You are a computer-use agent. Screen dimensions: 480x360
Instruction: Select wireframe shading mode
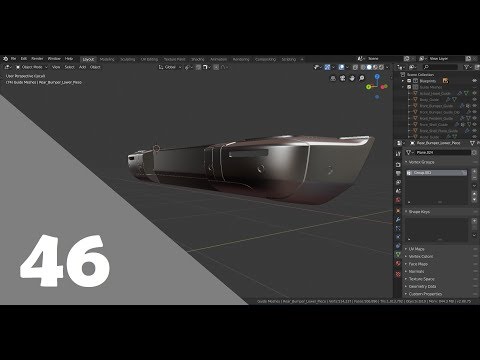pos(363,67)
